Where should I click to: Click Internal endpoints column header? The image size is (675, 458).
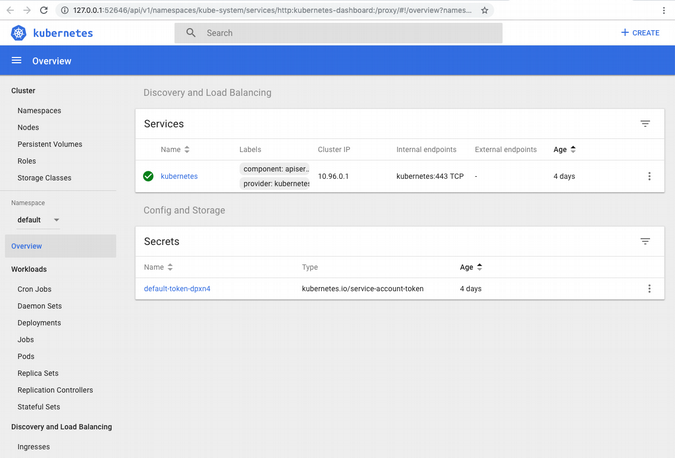click(426, 149)
